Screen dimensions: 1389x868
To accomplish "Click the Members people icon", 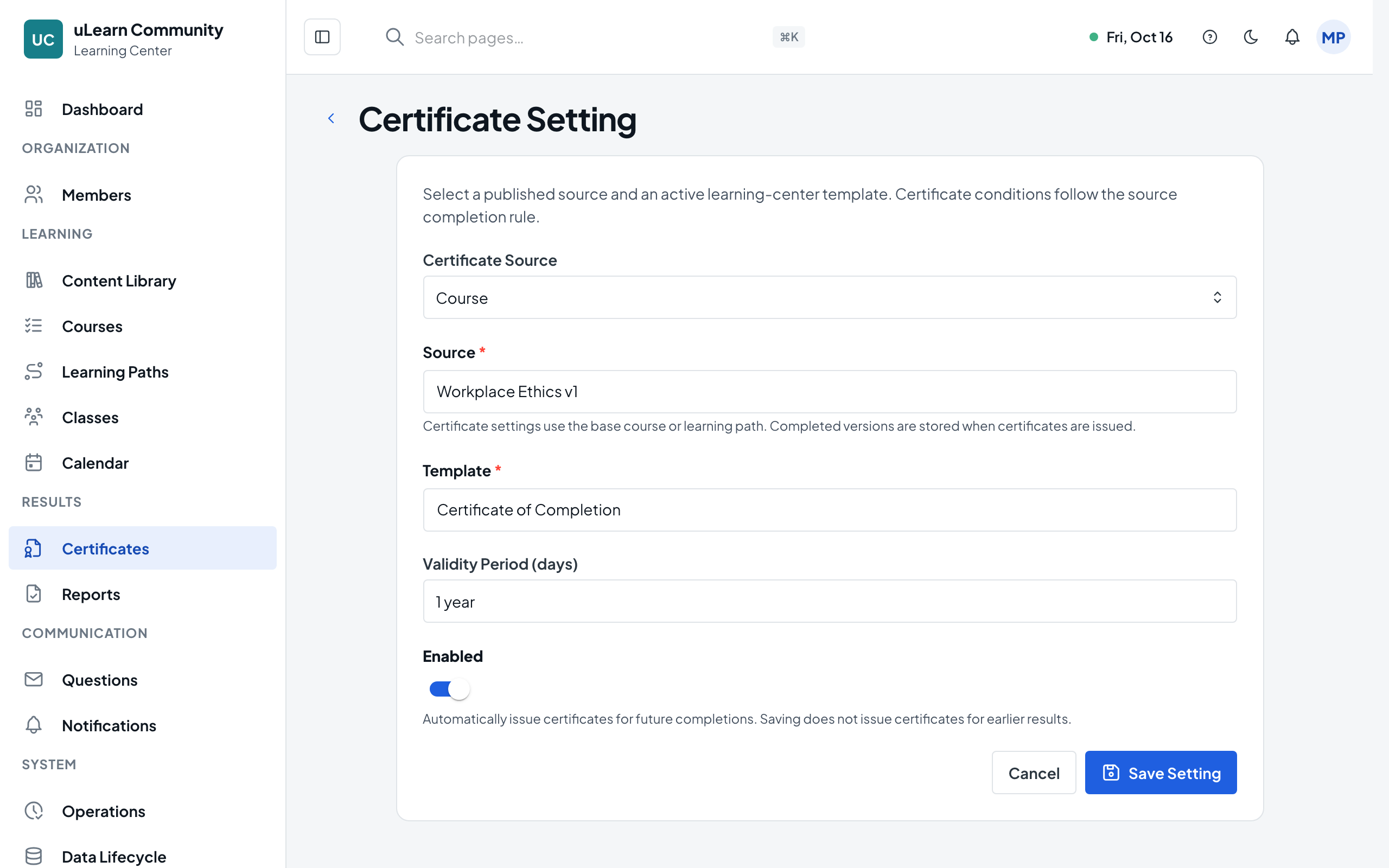I will [34, 195].
